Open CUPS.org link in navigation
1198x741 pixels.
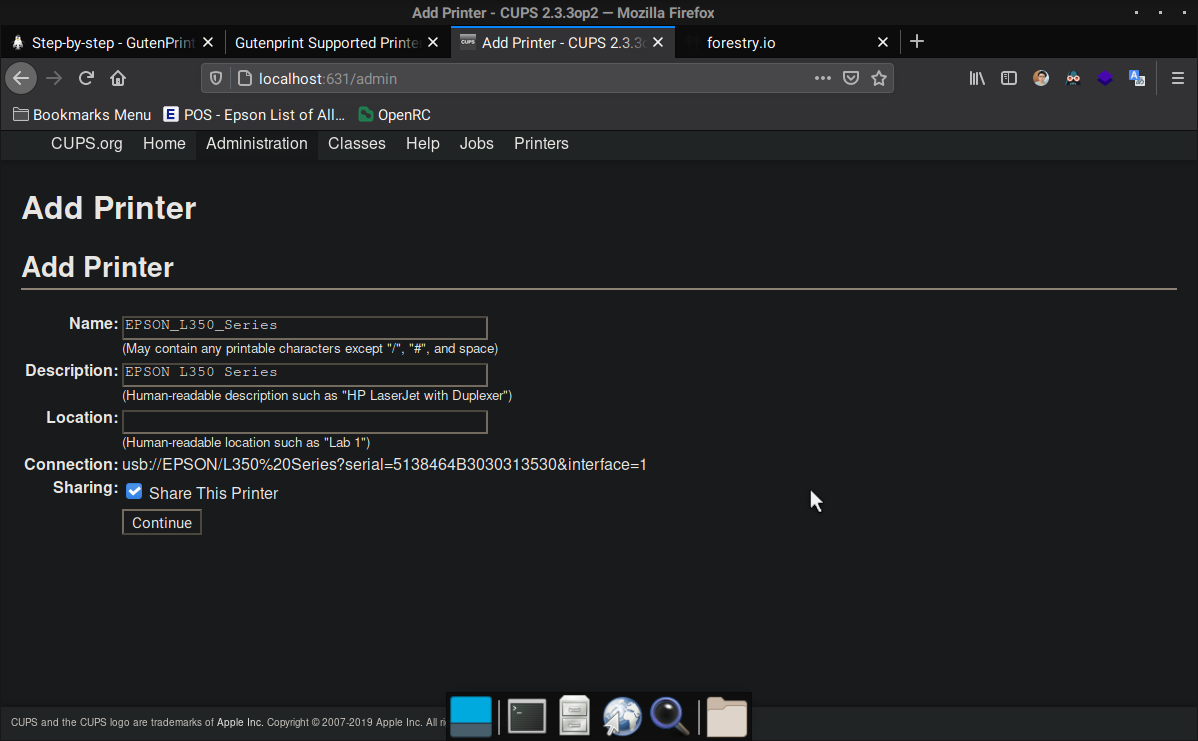pyautogui.click(x=86, y=144)
